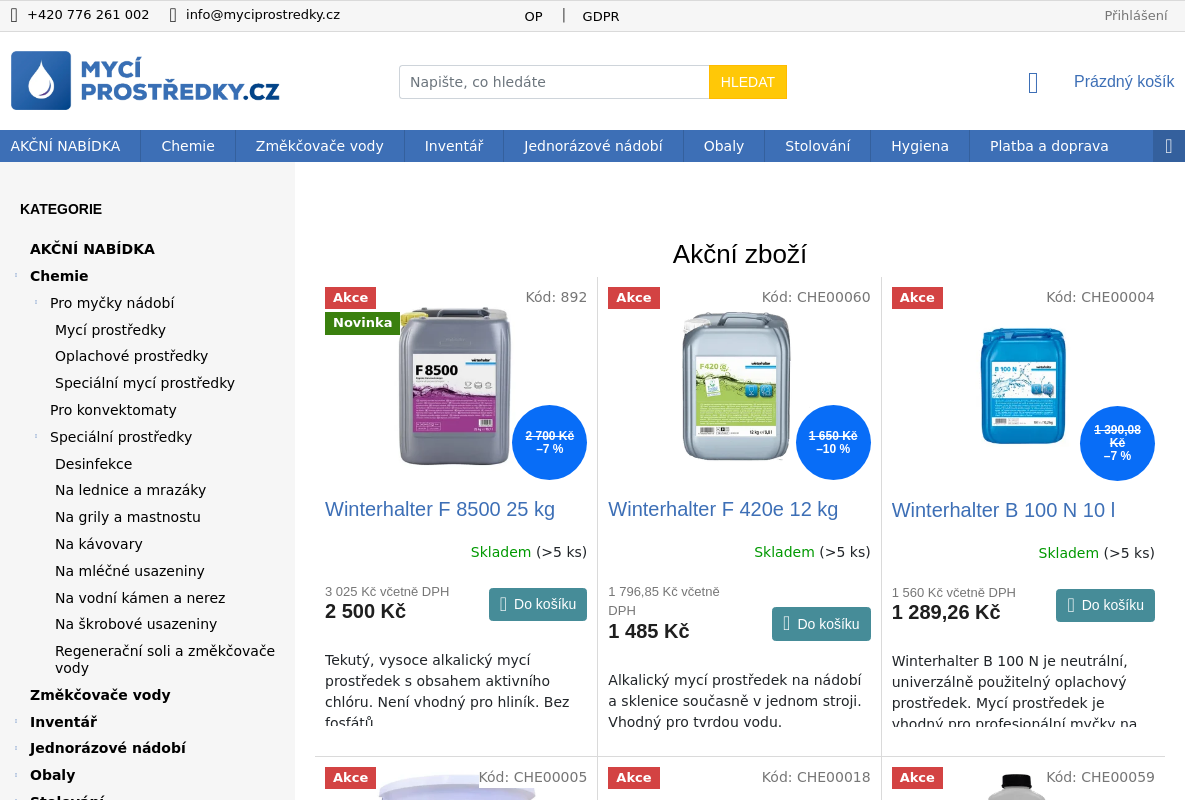The height and width of the screenshot is (800, 1200).
Task: Select Na grily a mastnostu category
Action: point(128,517)
